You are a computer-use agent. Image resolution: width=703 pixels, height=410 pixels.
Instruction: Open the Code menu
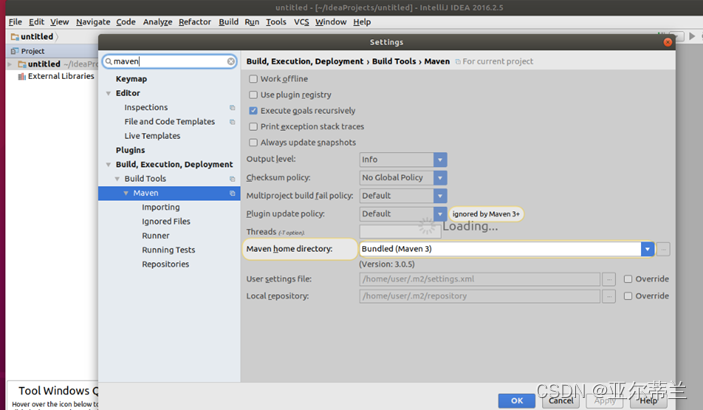tap(126, 22)
